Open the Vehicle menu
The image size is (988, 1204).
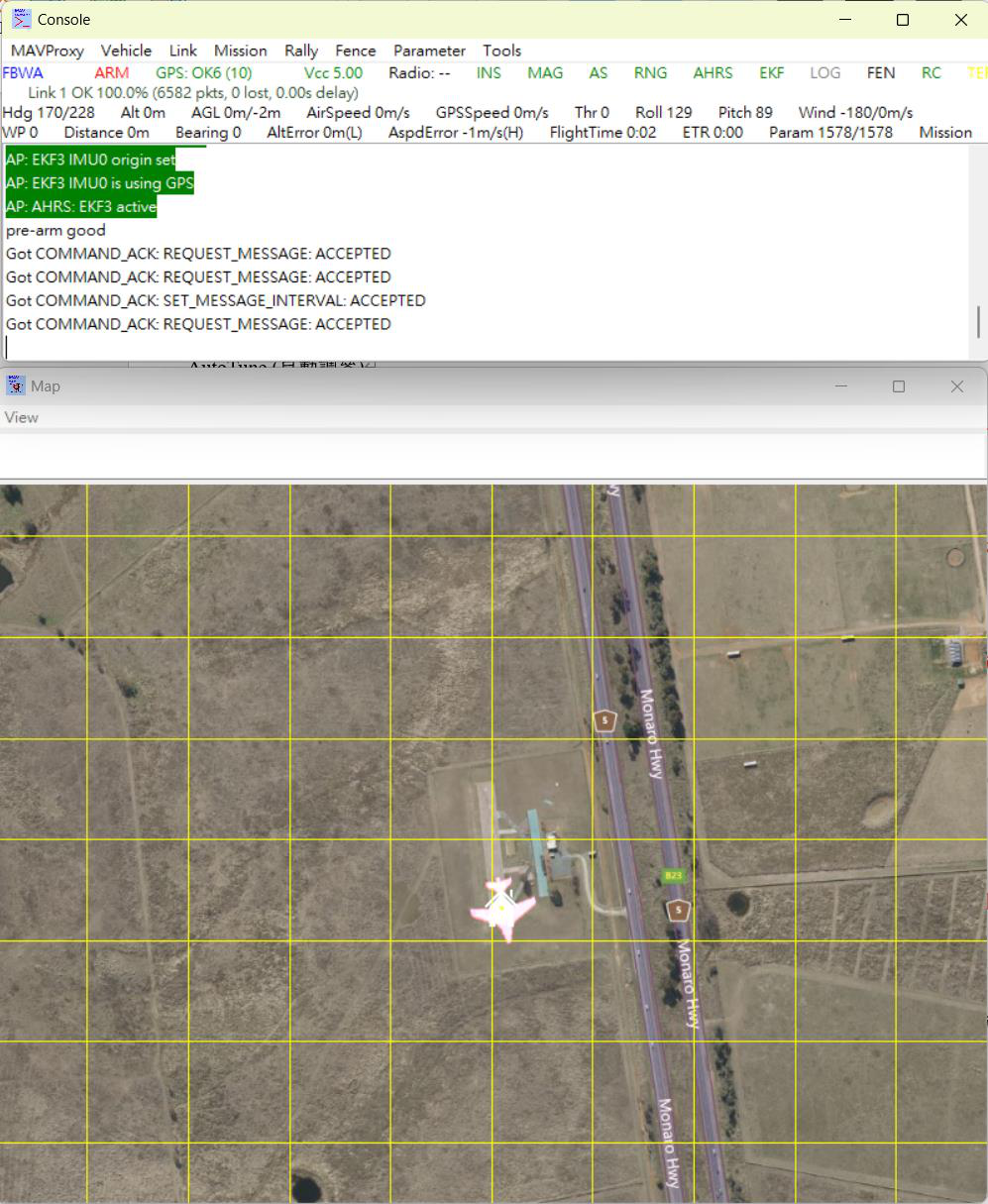pyautogui.click(x=126, y=51)
